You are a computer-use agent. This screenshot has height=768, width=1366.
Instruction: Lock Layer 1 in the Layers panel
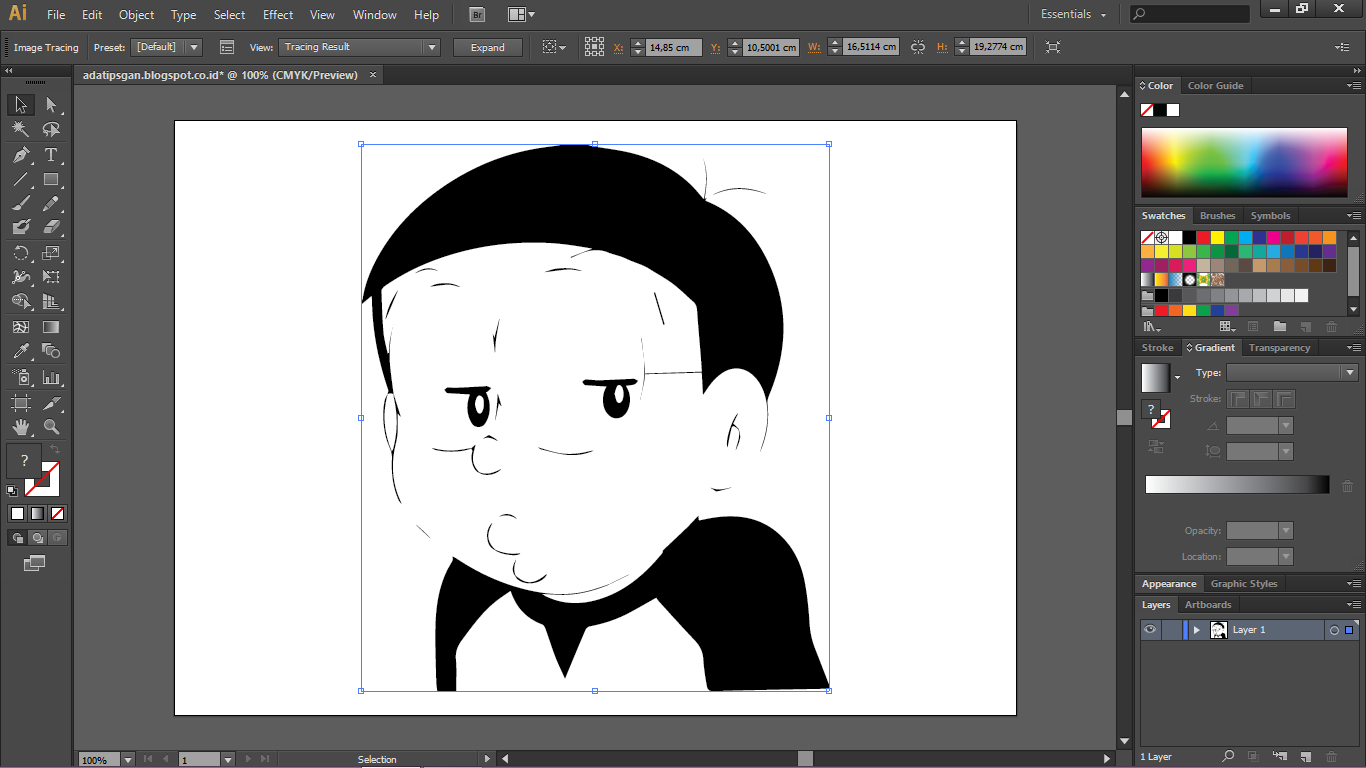click(1172, 630)
